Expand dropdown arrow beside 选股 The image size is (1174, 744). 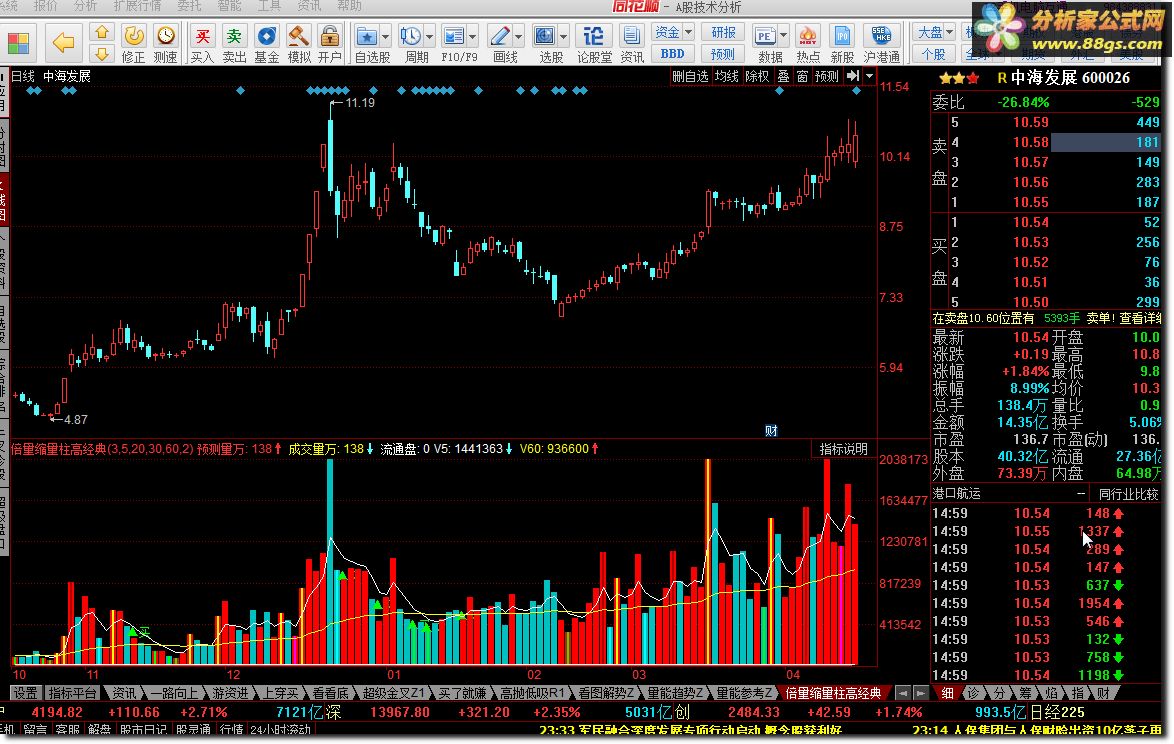[x=563, y=36]
